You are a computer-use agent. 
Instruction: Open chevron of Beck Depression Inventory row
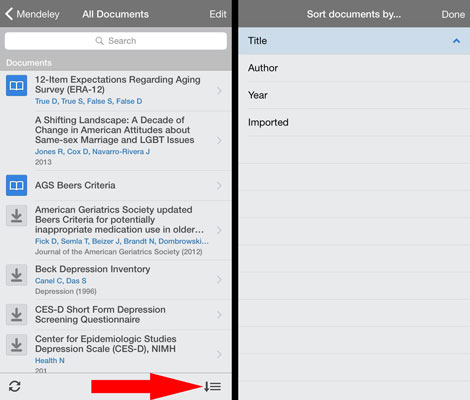click(219, 279)
